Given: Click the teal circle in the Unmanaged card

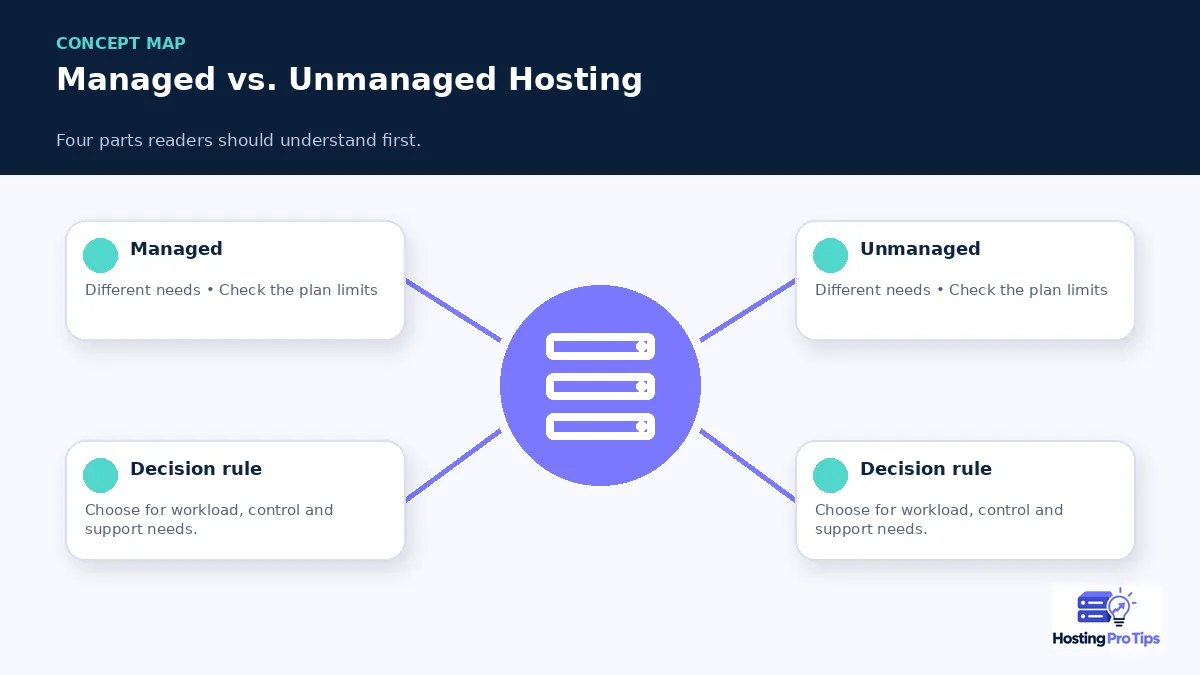Looking at the screenshot, I should [830, 255].
